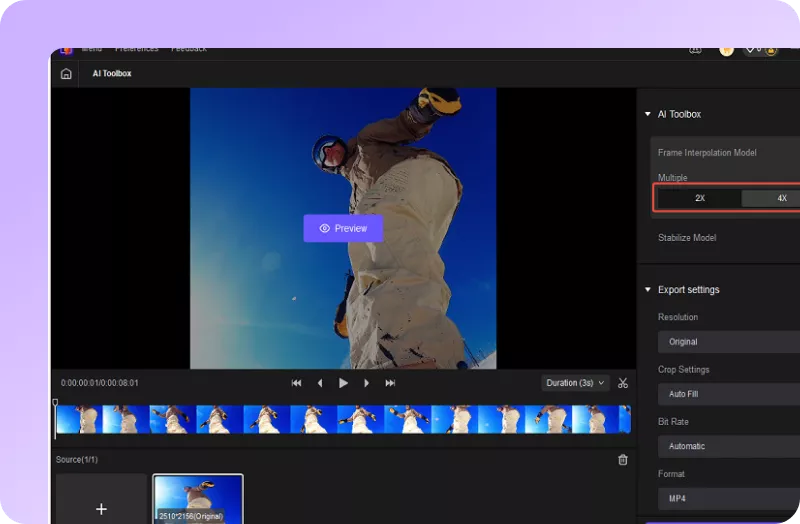Click the Bit Rate label
The width and height of the screenshot is (800, 524).
[673, 421]
